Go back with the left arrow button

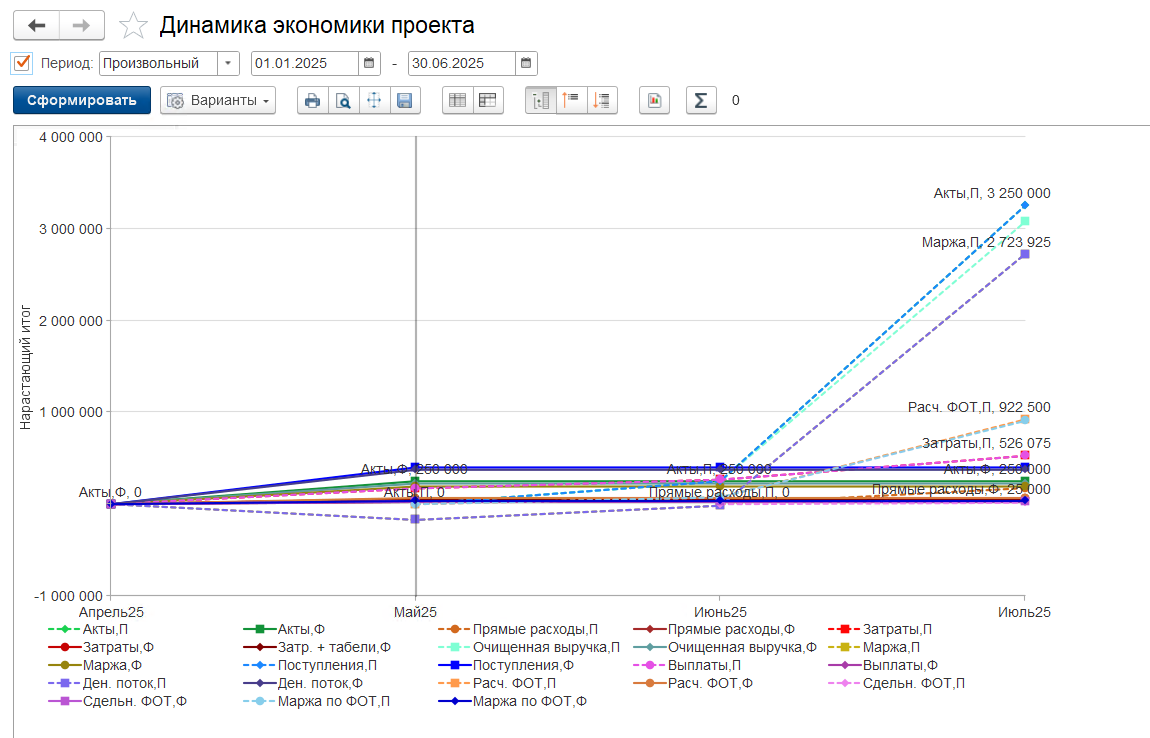pos(36,26)
